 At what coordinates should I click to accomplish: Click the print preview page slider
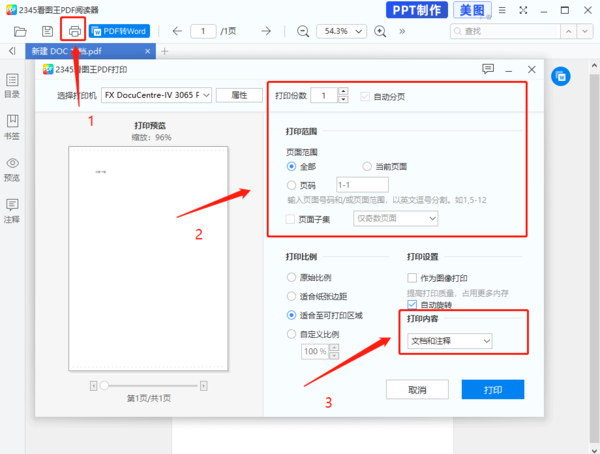click(102, 385)
